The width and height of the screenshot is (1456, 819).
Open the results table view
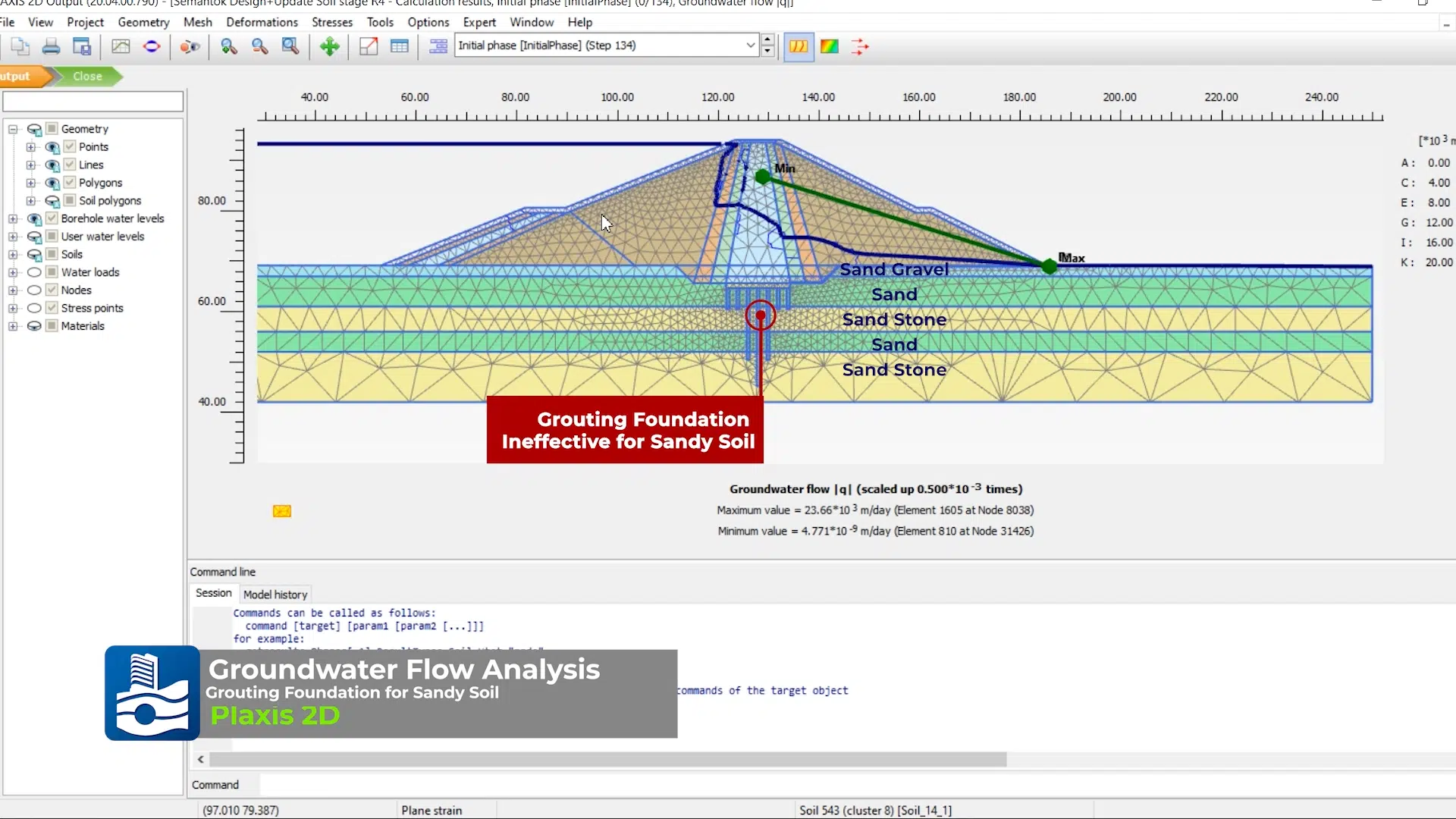tap(400, 46)
